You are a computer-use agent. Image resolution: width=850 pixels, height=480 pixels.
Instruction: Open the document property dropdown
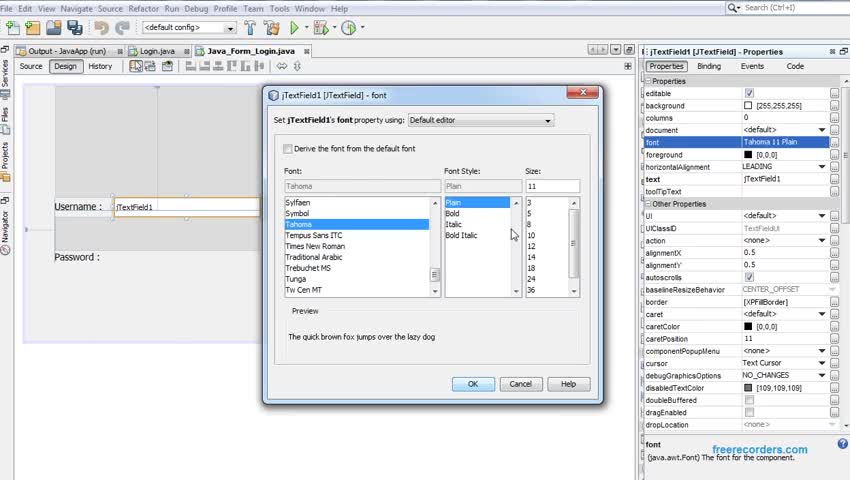822,130
